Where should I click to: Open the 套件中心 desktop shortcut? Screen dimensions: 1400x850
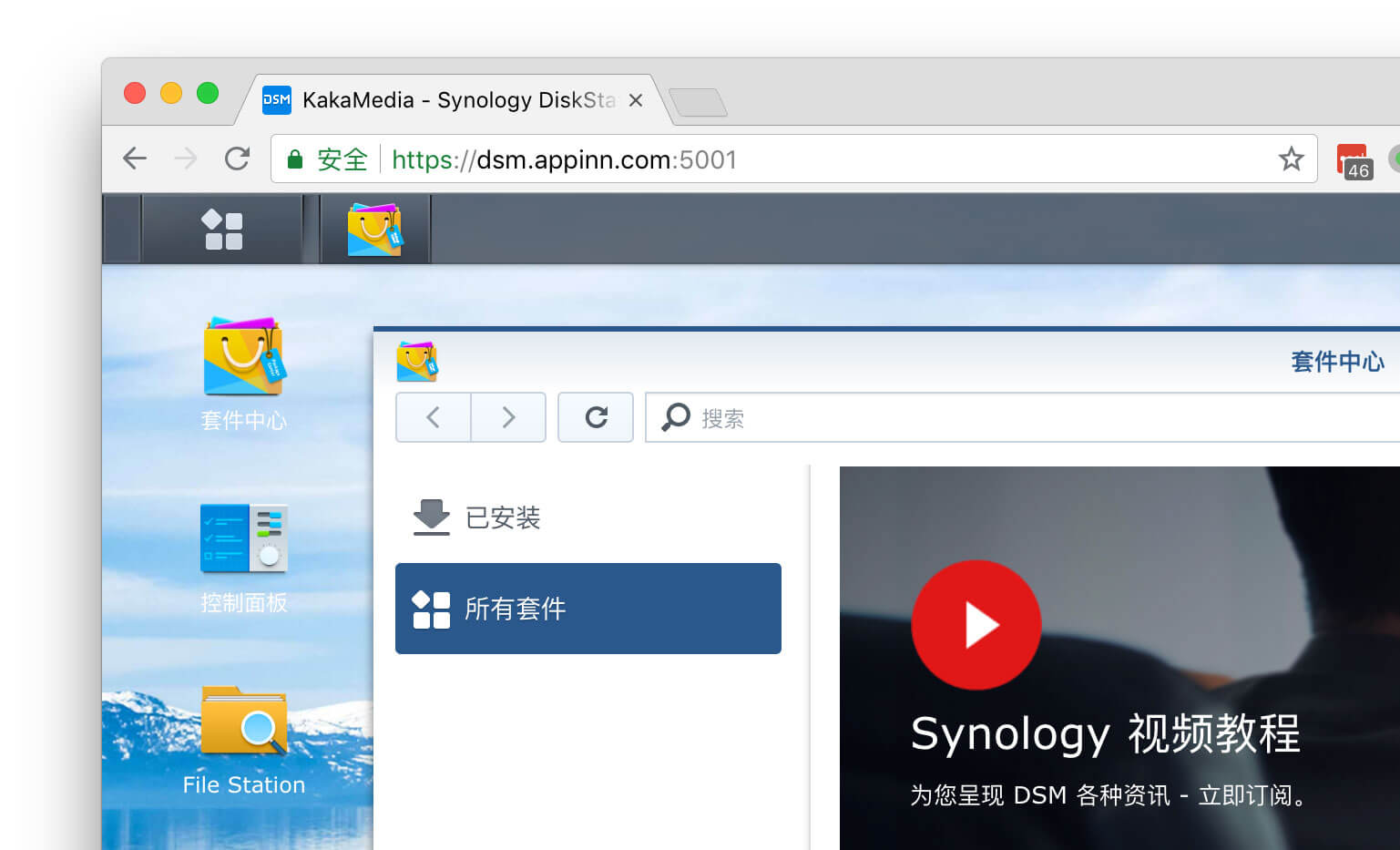pos(243,374)
